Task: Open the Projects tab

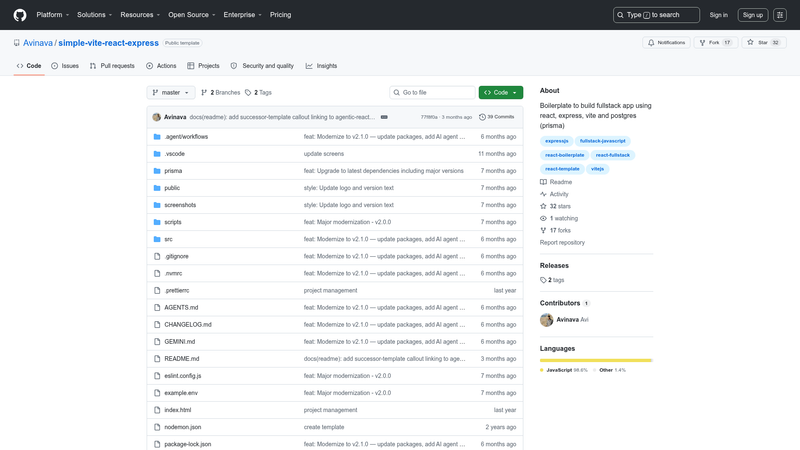Action: point(203,66)
